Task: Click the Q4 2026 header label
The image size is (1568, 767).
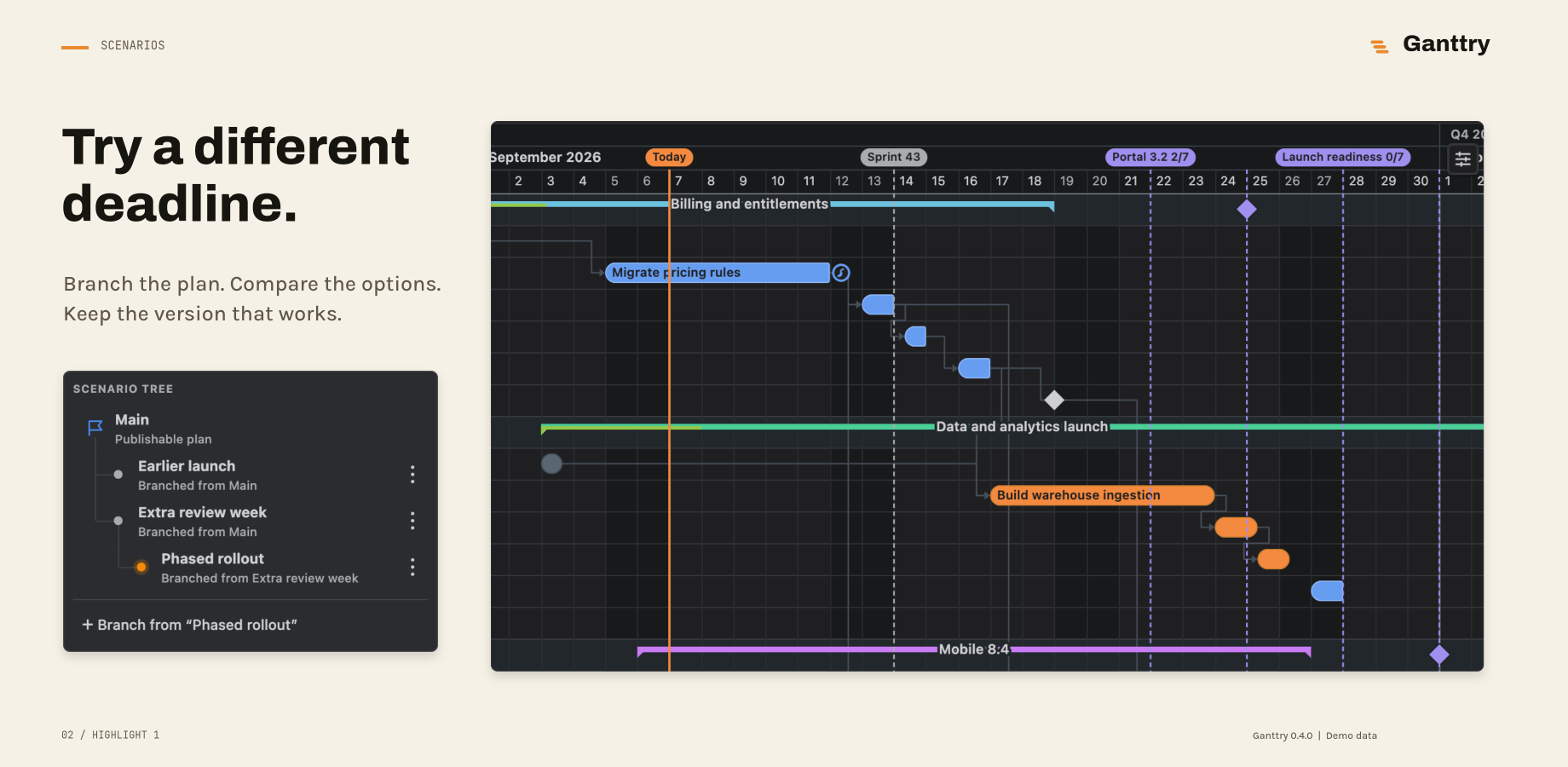Action: click(1467, 135)
